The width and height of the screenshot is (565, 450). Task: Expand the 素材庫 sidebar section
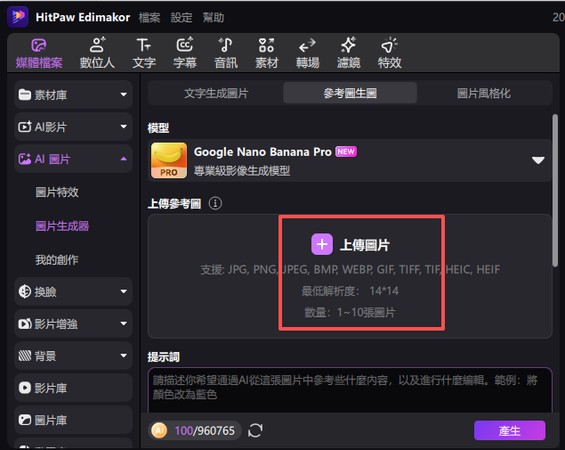point(74,95)
